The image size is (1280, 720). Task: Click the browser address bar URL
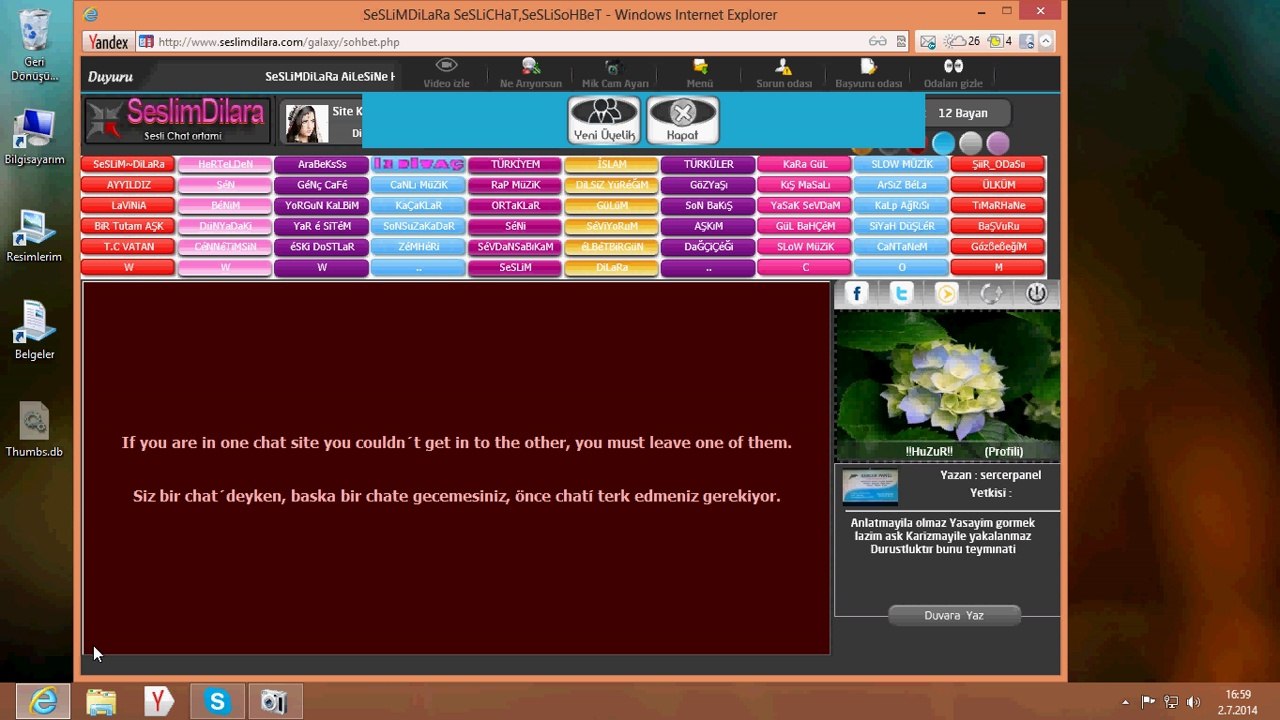(279, 42)
